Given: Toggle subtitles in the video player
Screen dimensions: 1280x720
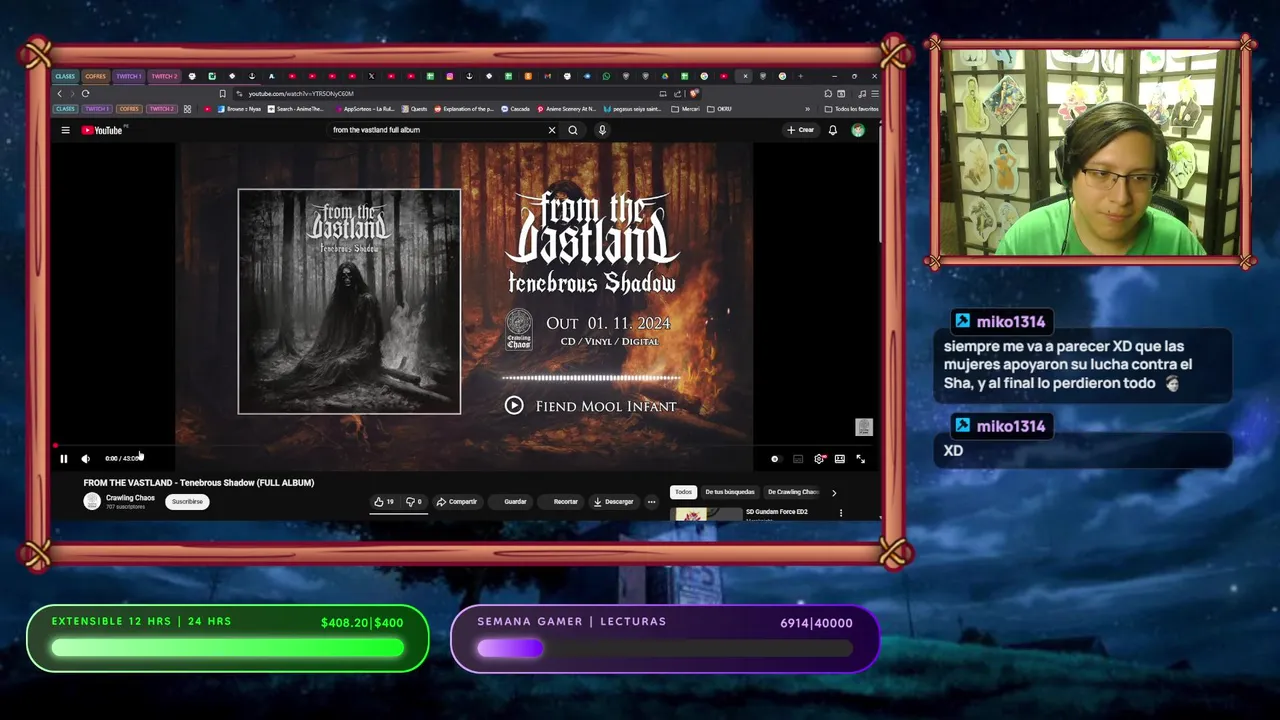Looking at the screenshot, I should point(798,459).
